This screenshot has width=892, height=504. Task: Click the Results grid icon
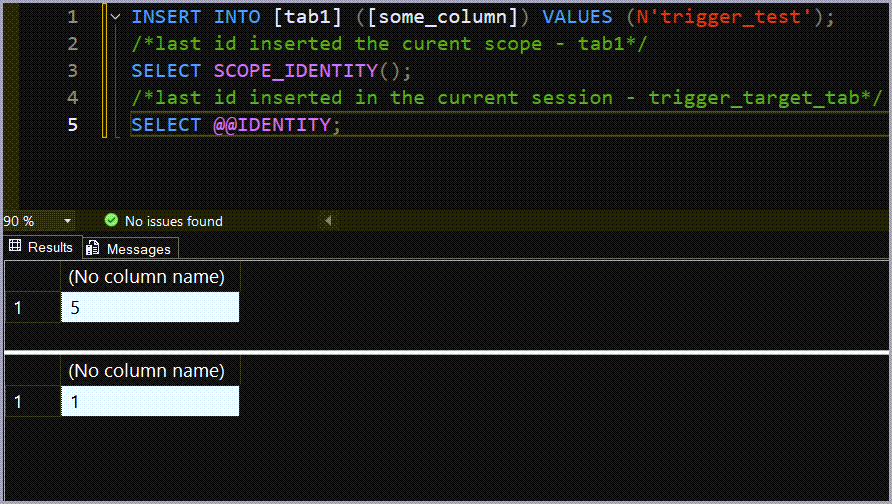15,246
